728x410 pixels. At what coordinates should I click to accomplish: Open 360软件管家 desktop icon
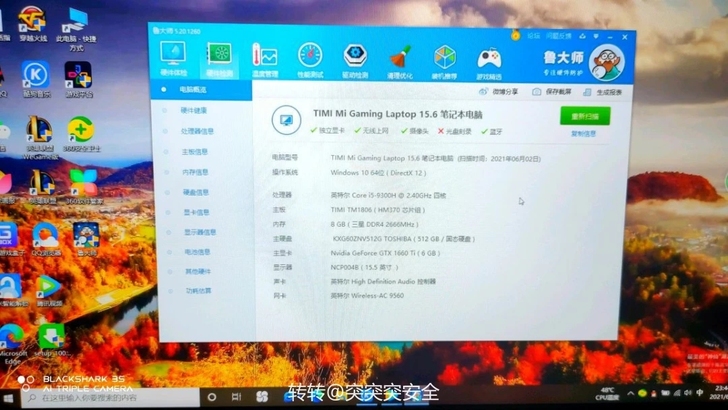84,187
